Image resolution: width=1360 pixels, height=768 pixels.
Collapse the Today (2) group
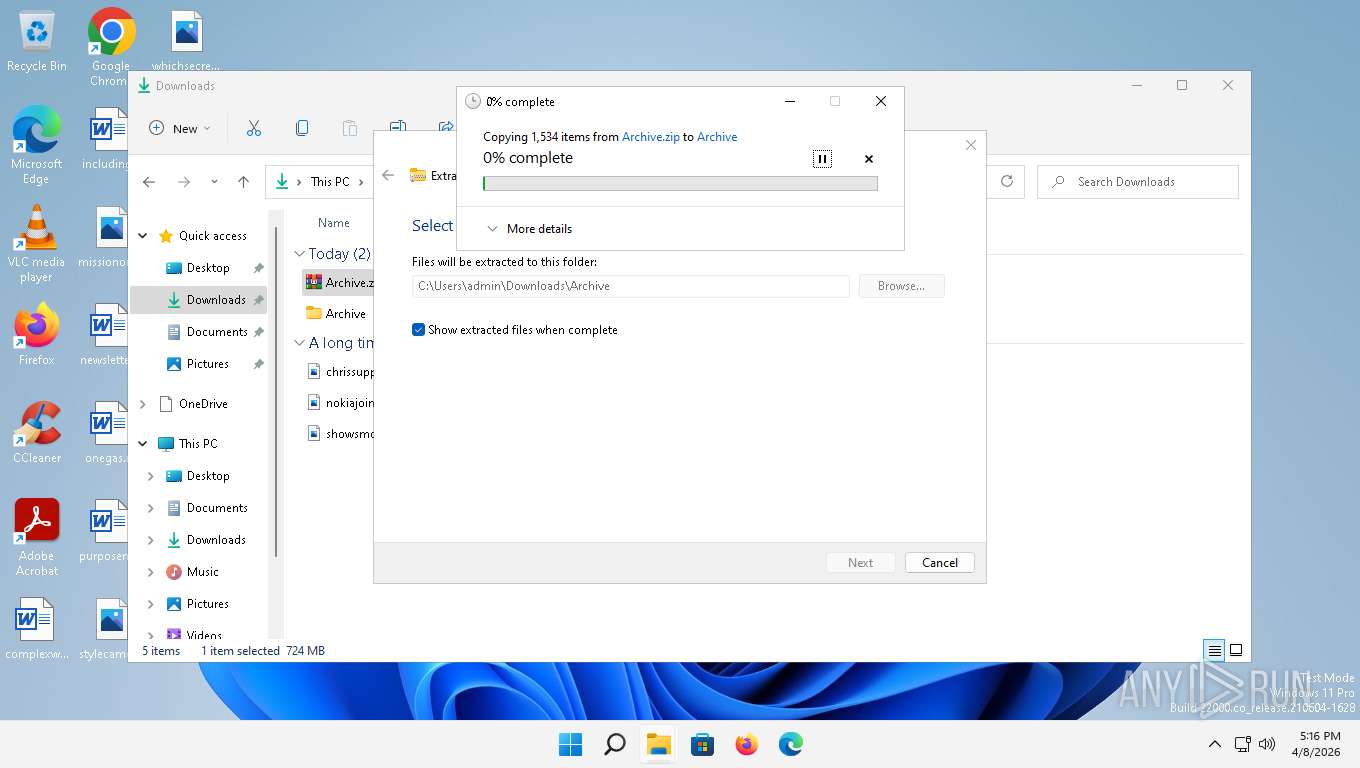[300, 254]
